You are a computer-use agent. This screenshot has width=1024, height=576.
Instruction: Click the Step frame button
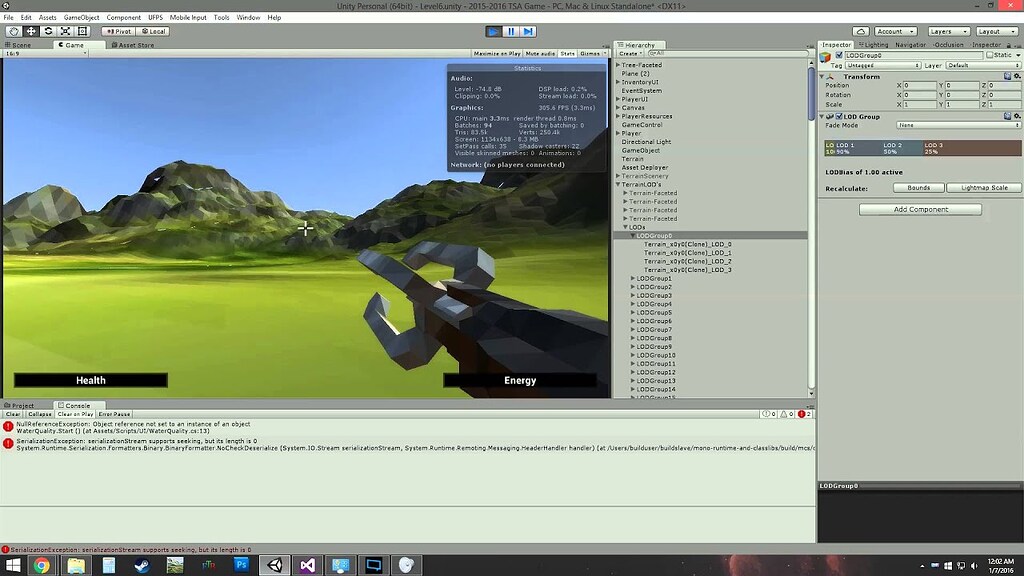click(527, 31)
